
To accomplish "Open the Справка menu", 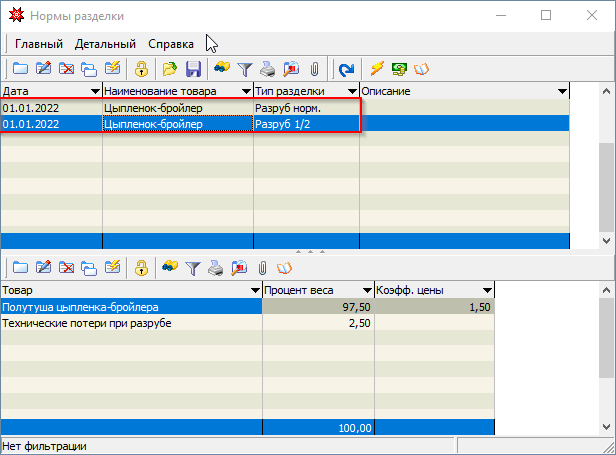I will pos(171,44).
